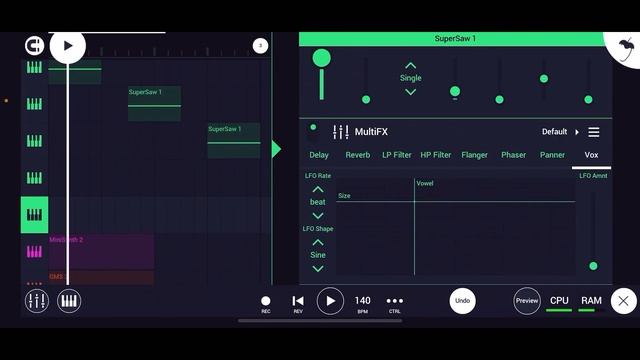Select the fourth keyboard track icon
Image resolution: width=640 pixels, height=360 pixels.
tap(34, 178)
